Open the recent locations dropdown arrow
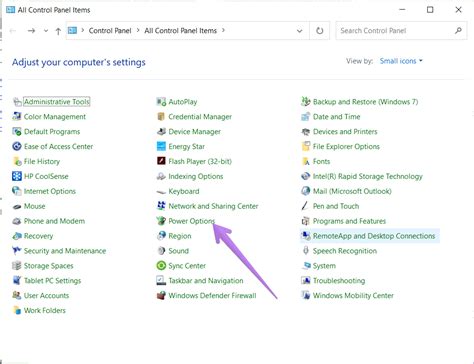The width and height of the screenshot is (474, 364). (46, 31)
